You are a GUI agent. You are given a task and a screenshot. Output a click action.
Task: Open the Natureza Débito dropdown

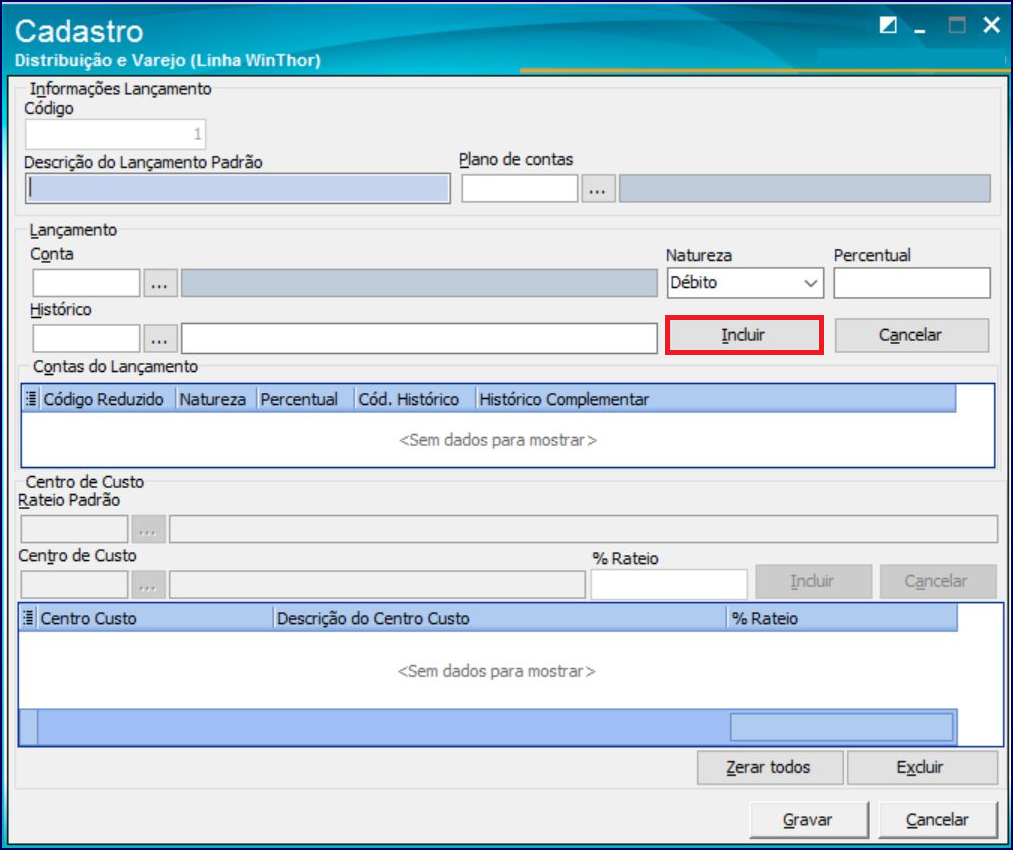[x=745, y=283]
